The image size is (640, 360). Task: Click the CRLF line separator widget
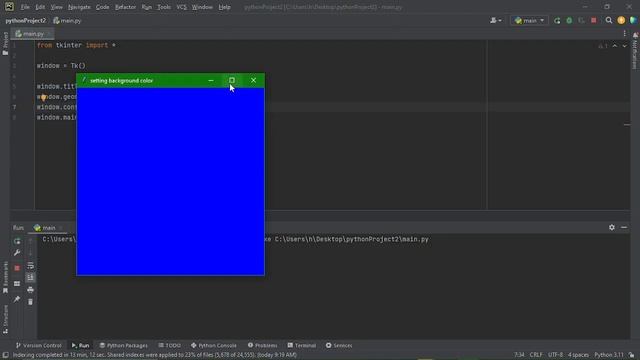536,355
